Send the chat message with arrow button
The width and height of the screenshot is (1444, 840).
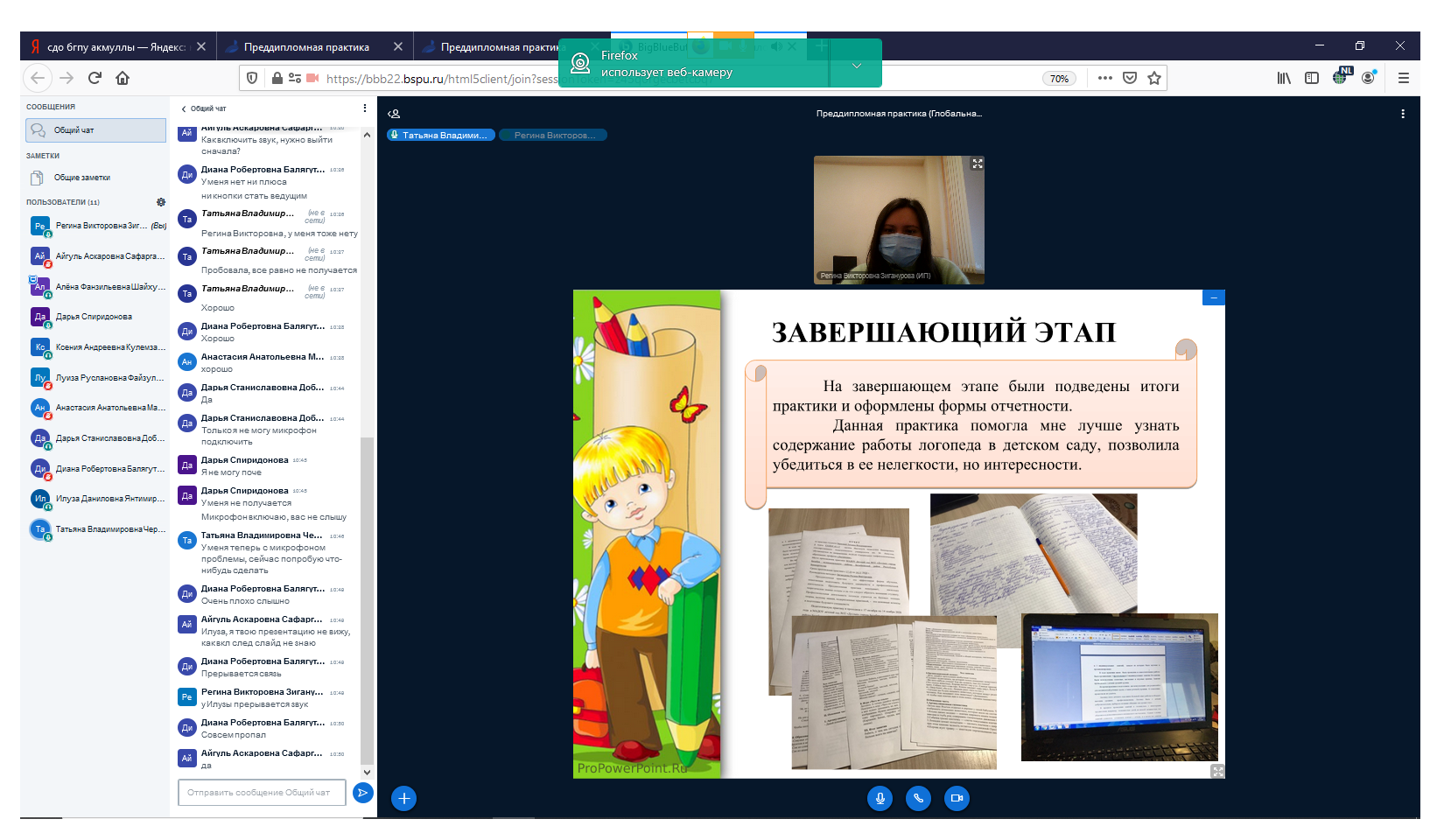[362, 793]
